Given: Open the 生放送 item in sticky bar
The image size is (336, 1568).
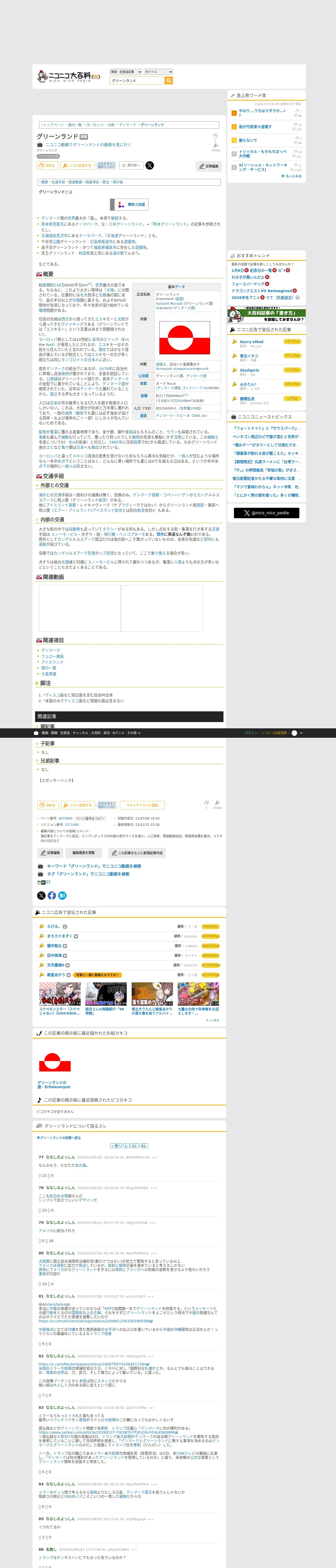Looking at the screenshot, I should [65, 733].
